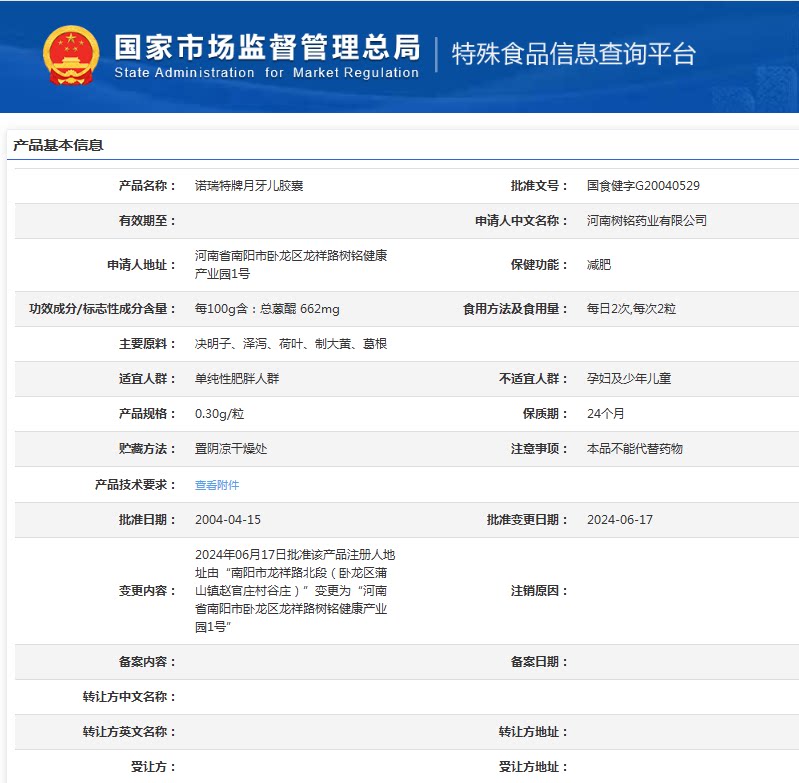Click the 受让方地址 label

pyautogui.click(x=533, y=767)
